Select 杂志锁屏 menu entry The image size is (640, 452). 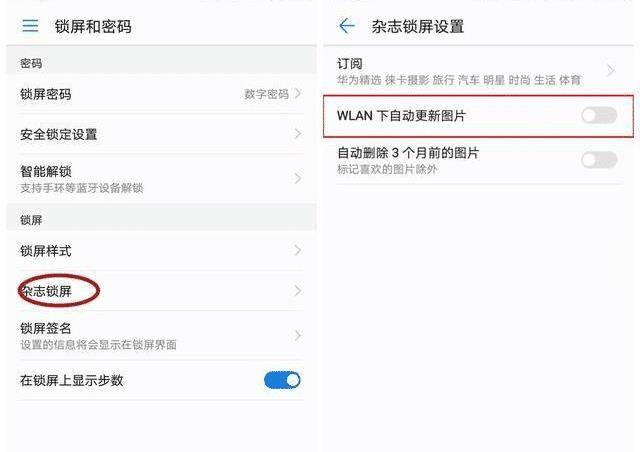161,291
